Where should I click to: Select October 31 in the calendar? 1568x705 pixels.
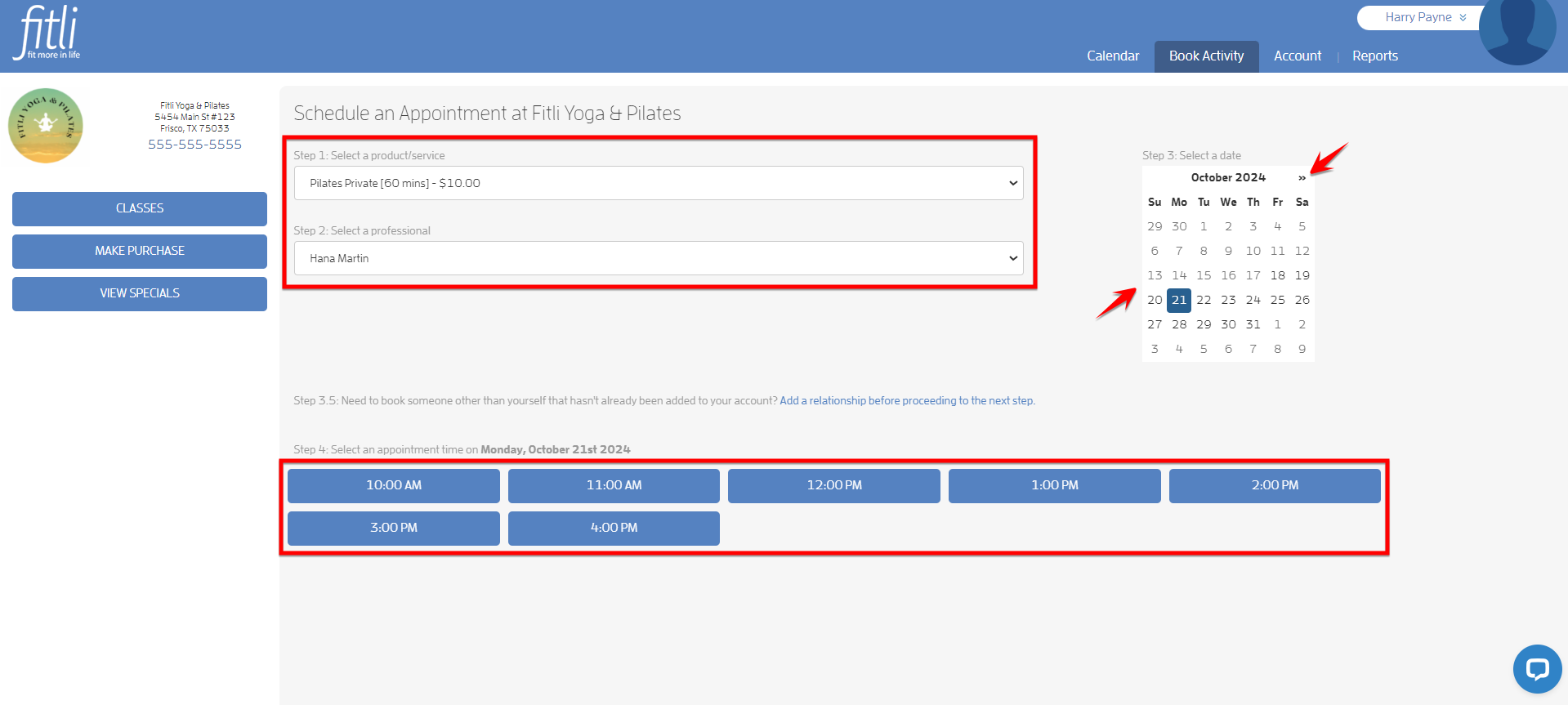point(1253,324)
